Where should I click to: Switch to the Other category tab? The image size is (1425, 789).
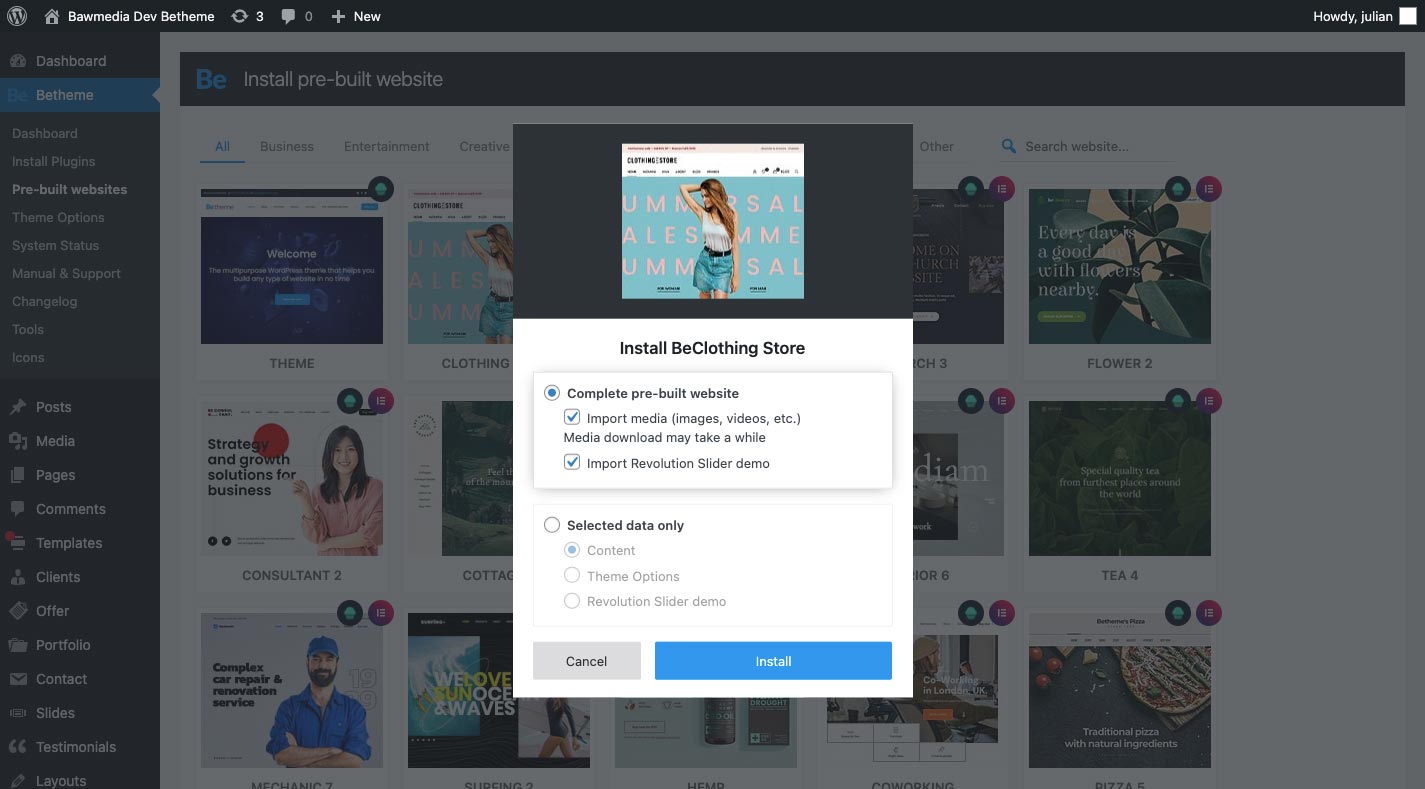(x=937, y=146)
